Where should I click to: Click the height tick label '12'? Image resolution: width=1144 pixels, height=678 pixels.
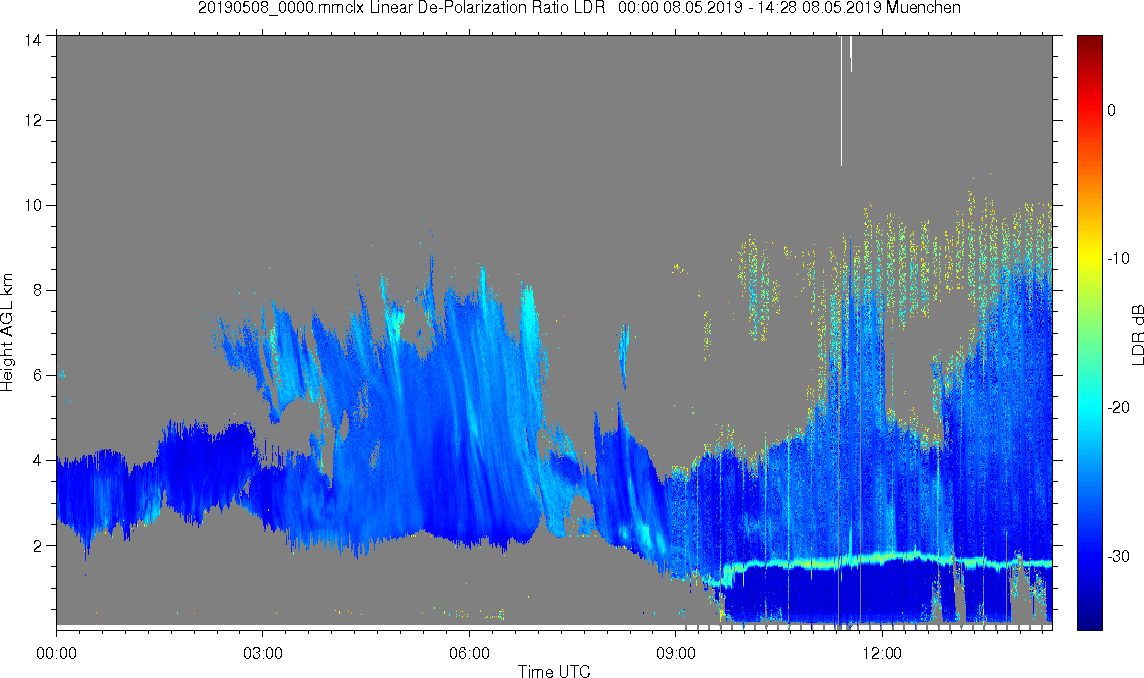31,120
